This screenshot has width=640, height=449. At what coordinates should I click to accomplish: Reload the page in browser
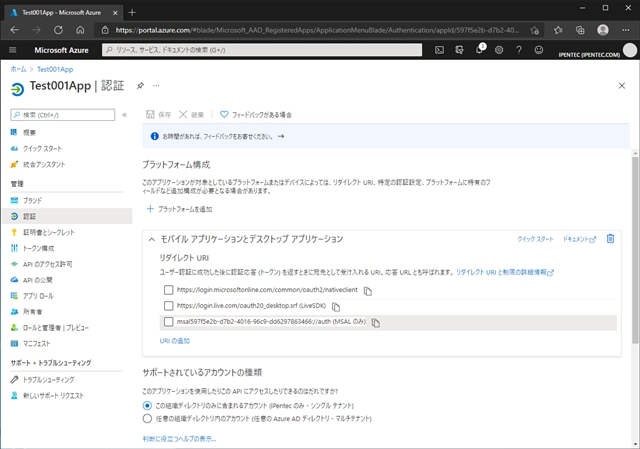58,30
